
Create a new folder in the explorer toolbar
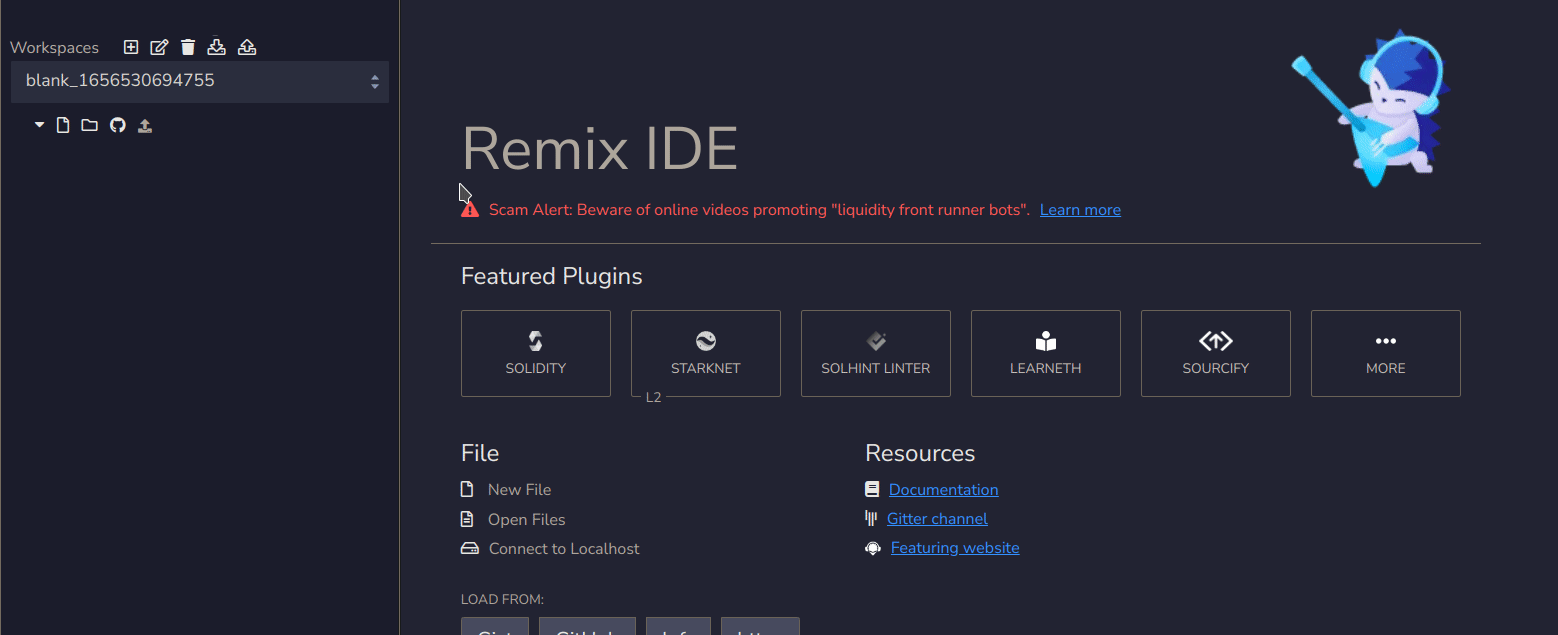click(89, 125)
